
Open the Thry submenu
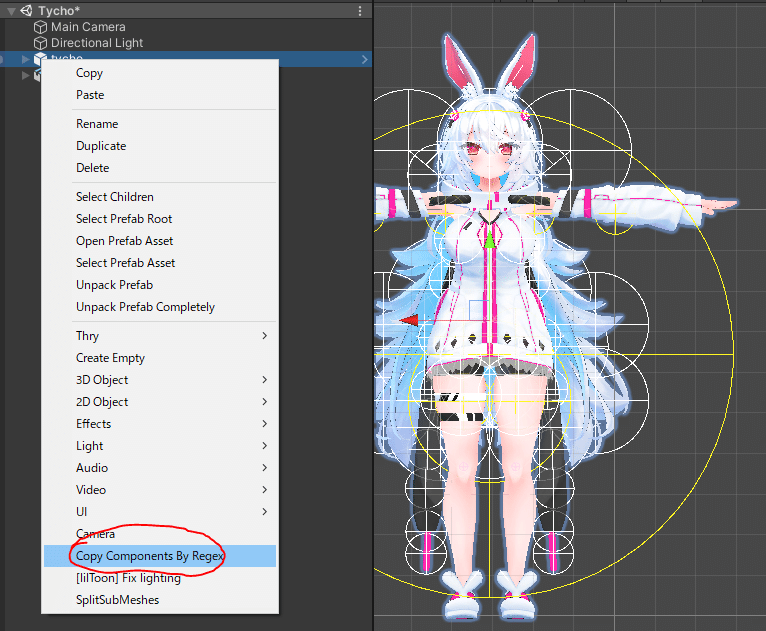point(160,336)
